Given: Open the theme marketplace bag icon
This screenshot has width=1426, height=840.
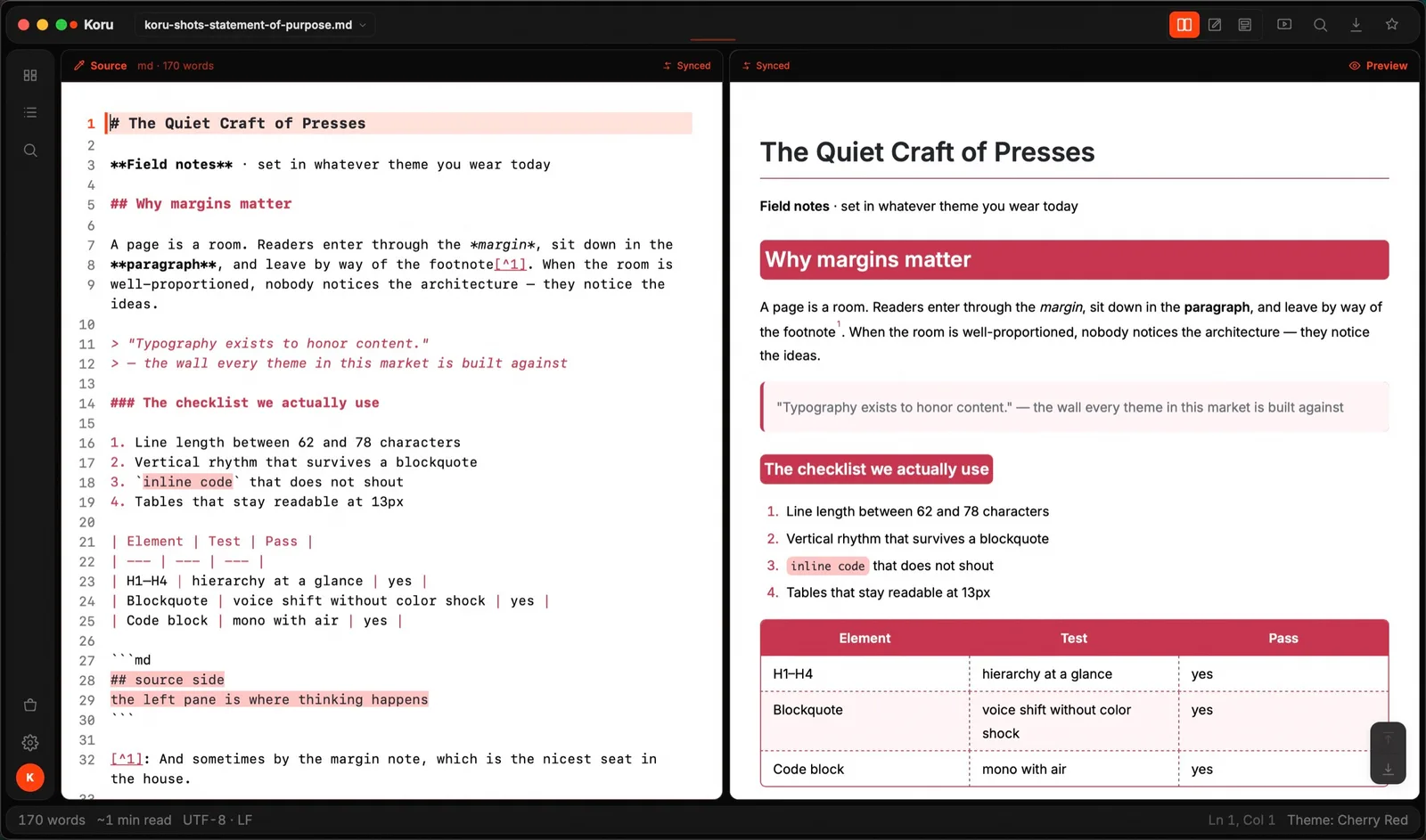Looking at the screenshot, I should [x=30, y=705].
